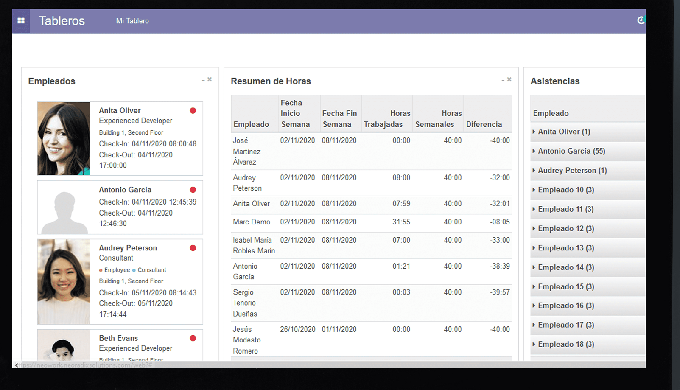Click the Asistencias panel title
The width and height of the screenshot is (680, 390).
[555, 81]
